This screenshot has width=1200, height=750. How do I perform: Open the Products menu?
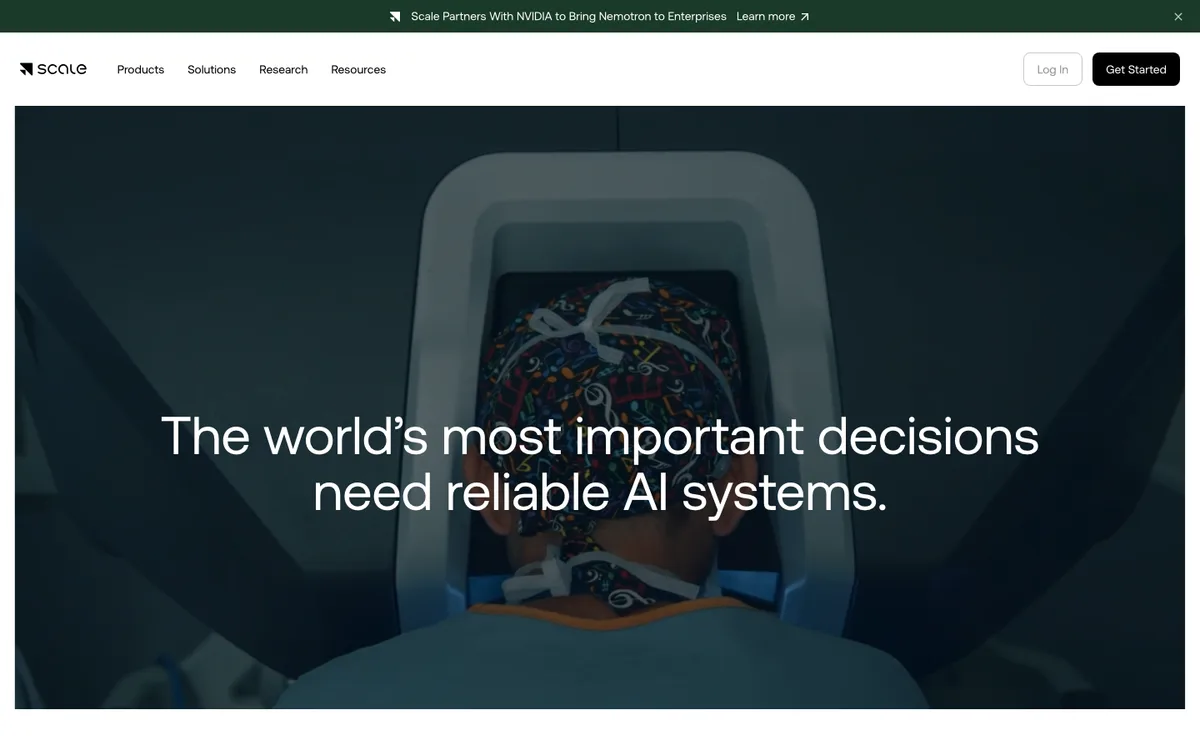[x=141, y=70]
